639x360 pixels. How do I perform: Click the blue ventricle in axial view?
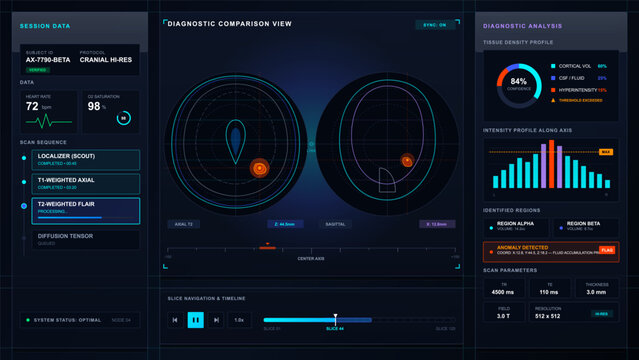click(x=236, y=141)
